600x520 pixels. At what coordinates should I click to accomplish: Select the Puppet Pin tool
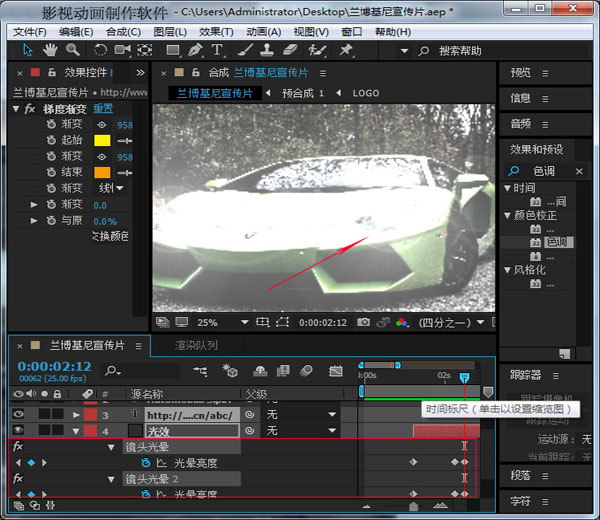point(346,50)
